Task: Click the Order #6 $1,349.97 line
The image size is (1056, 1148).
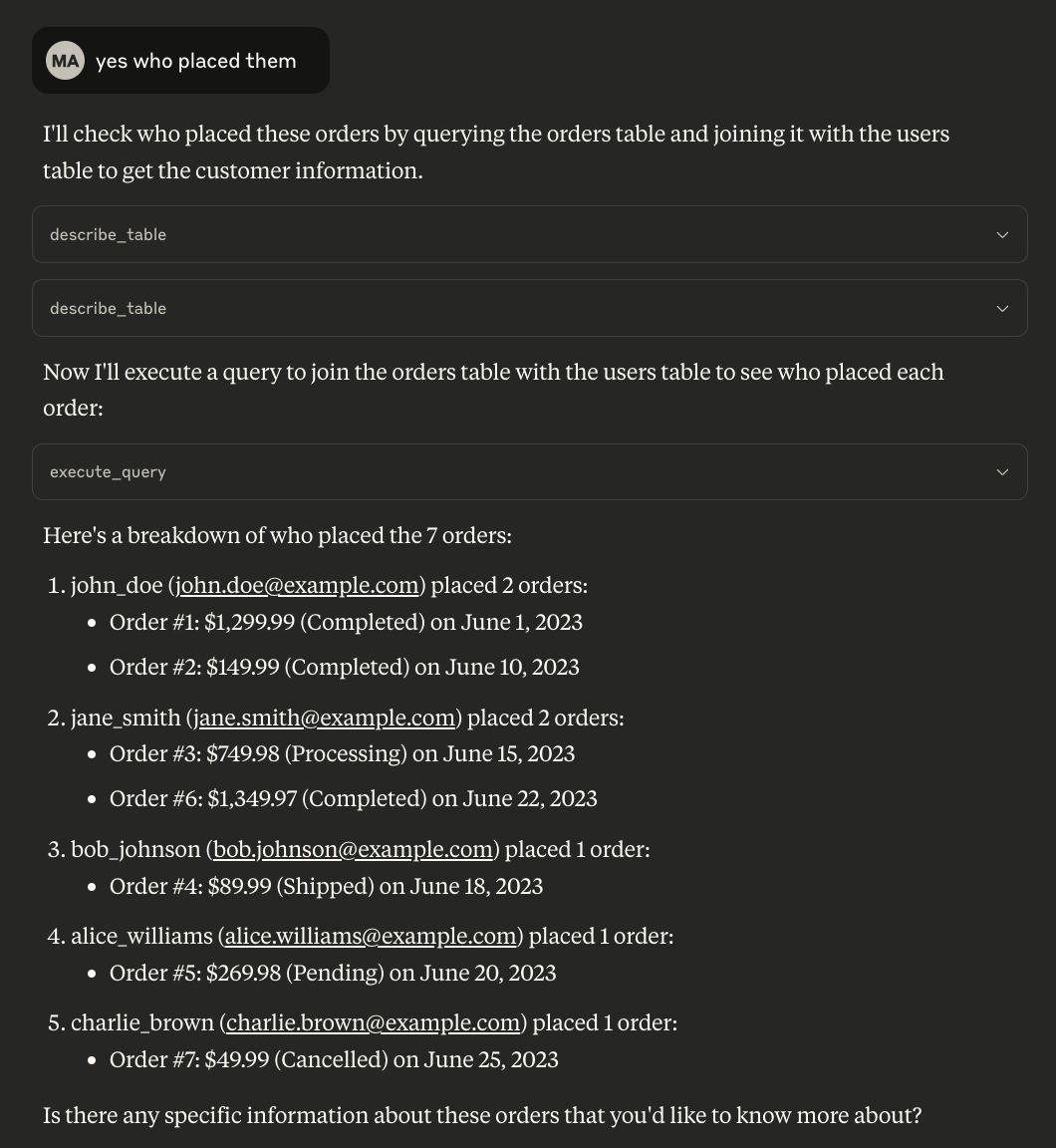Action: (x=353, y=799)
